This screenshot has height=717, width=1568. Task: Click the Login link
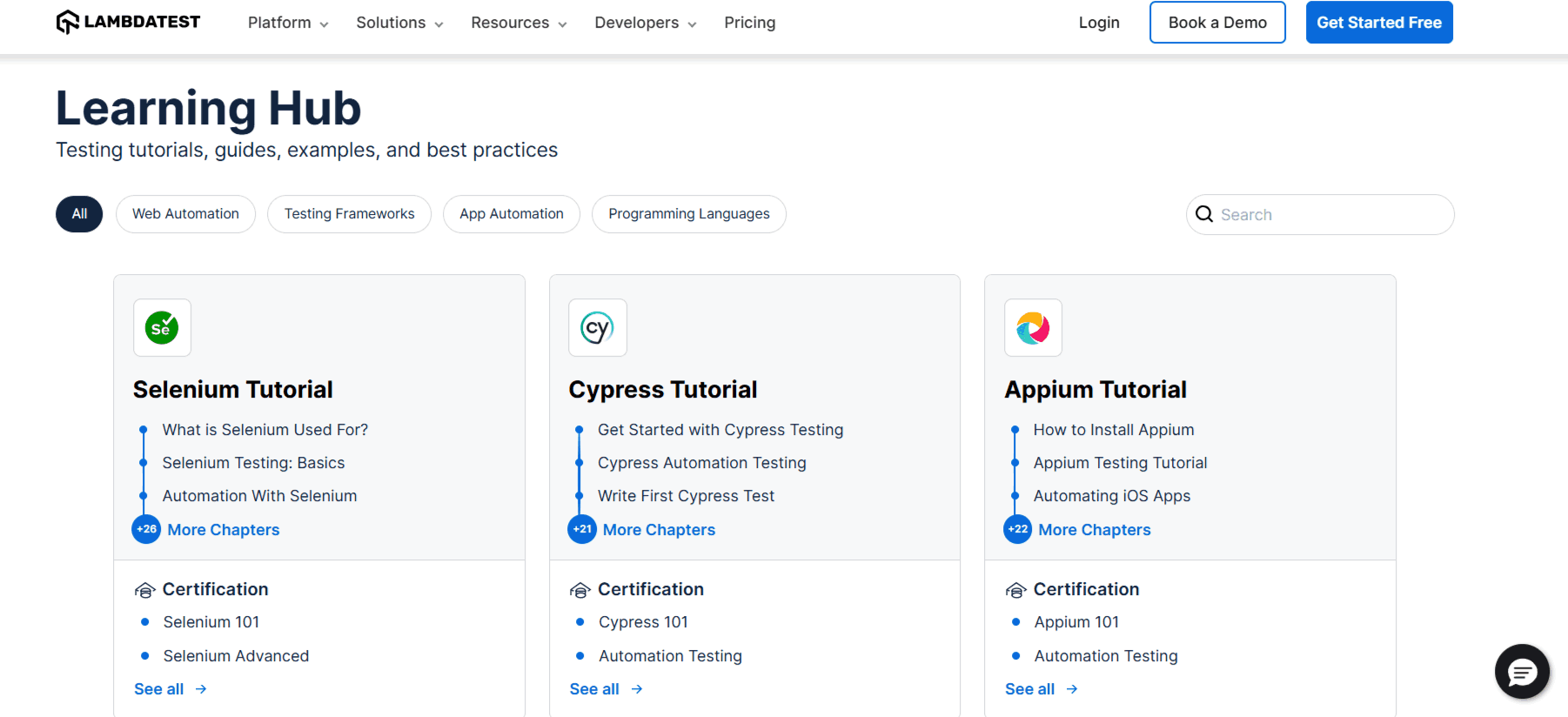point(1099,23)
